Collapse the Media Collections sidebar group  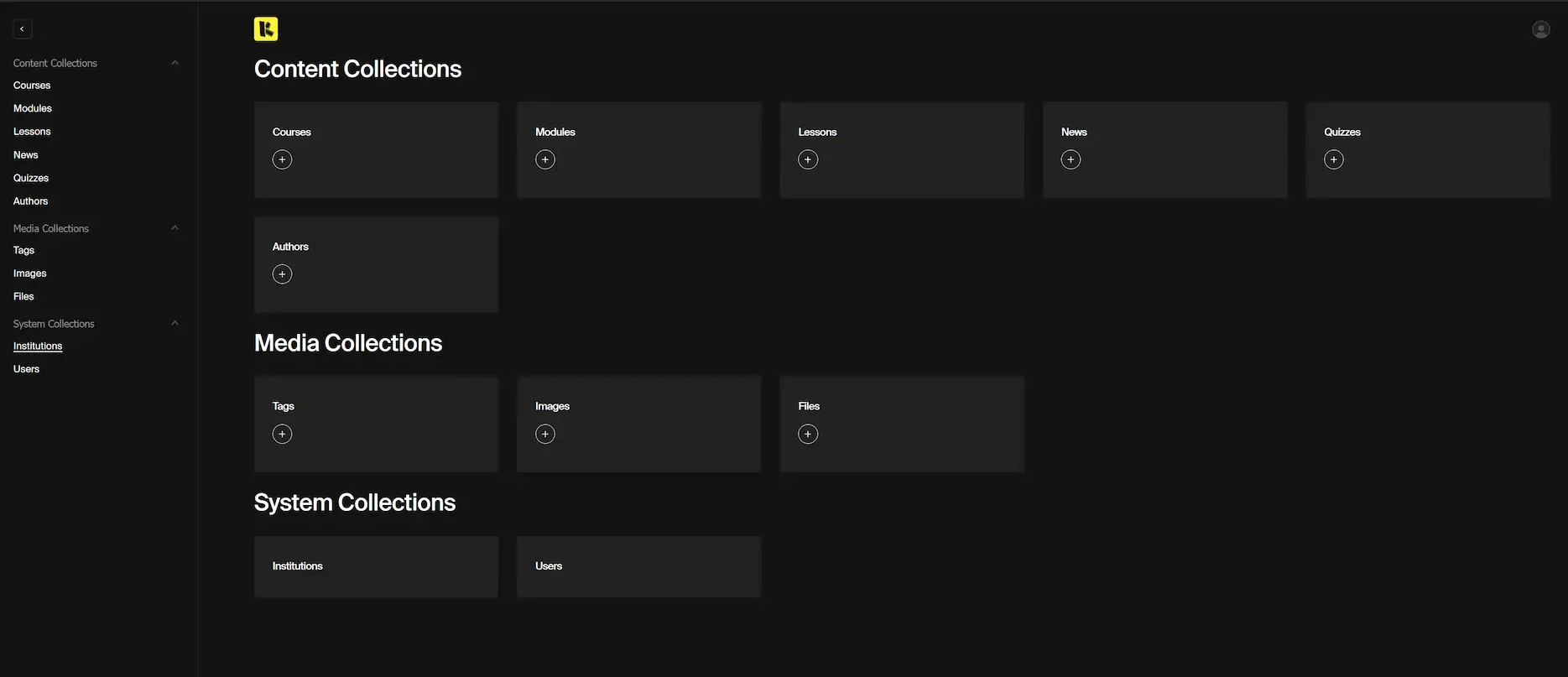coord(174,227)
